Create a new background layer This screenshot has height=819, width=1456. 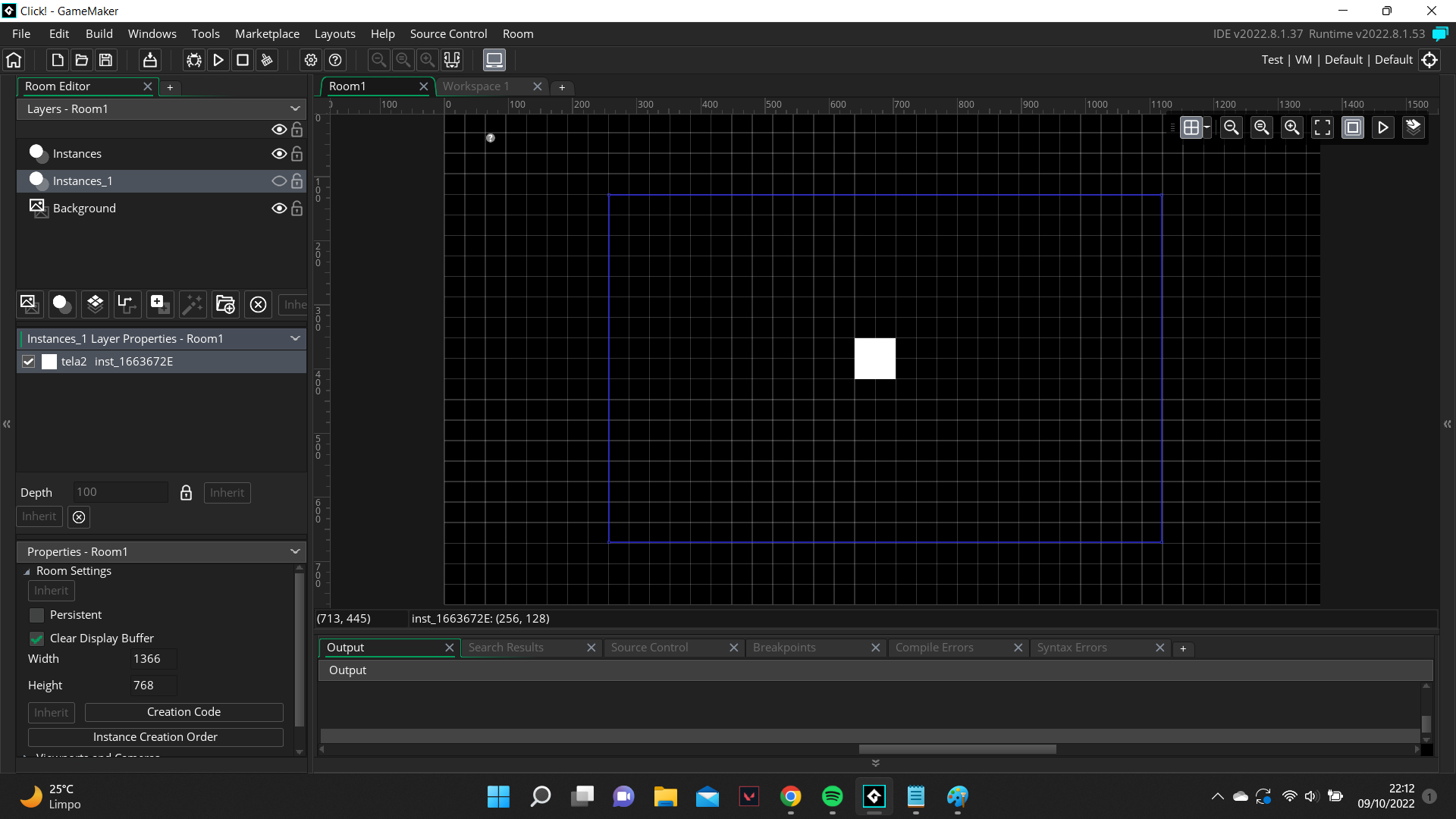click(30, 304)
